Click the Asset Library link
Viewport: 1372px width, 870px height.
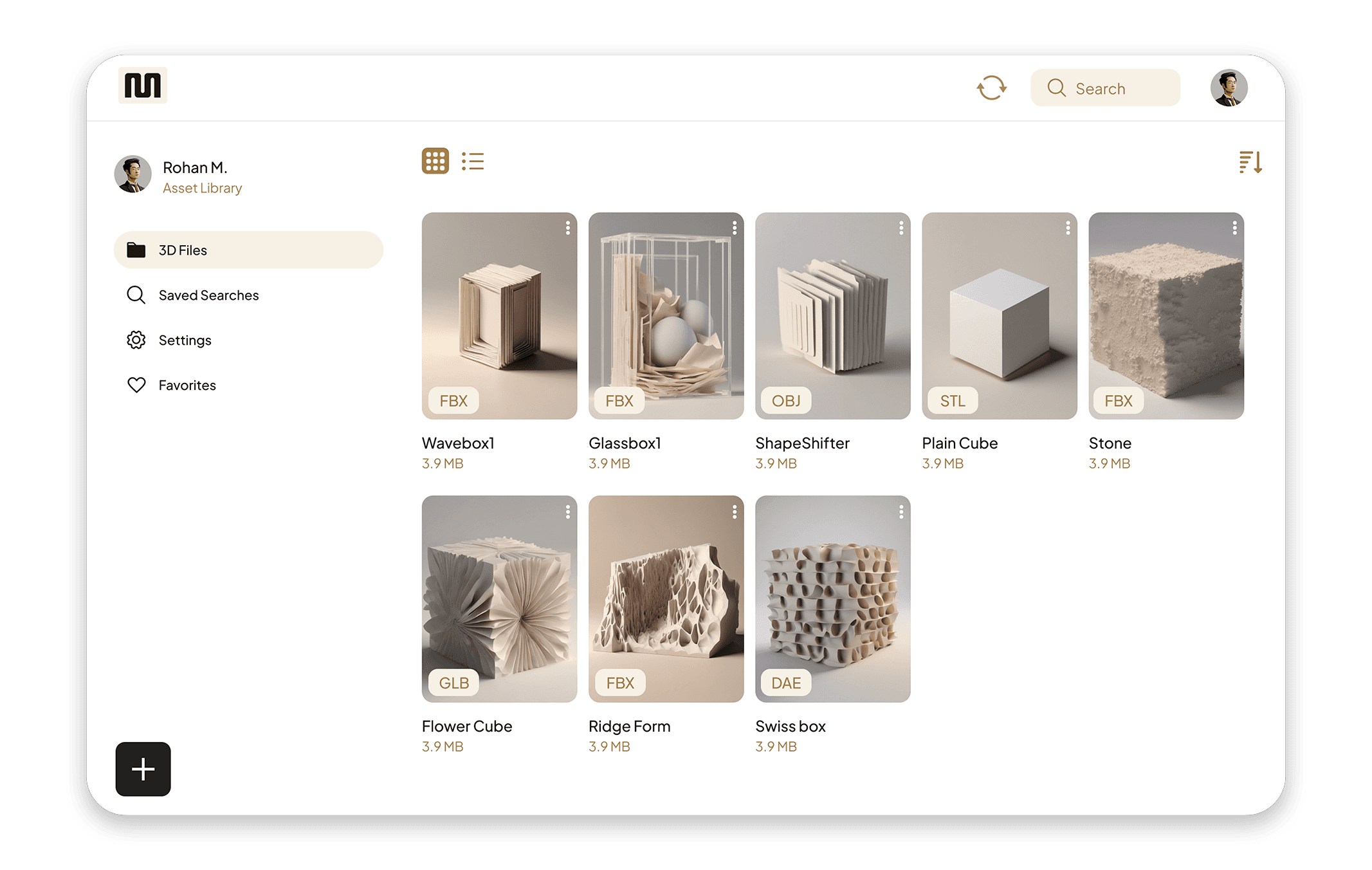pos(202,188)
